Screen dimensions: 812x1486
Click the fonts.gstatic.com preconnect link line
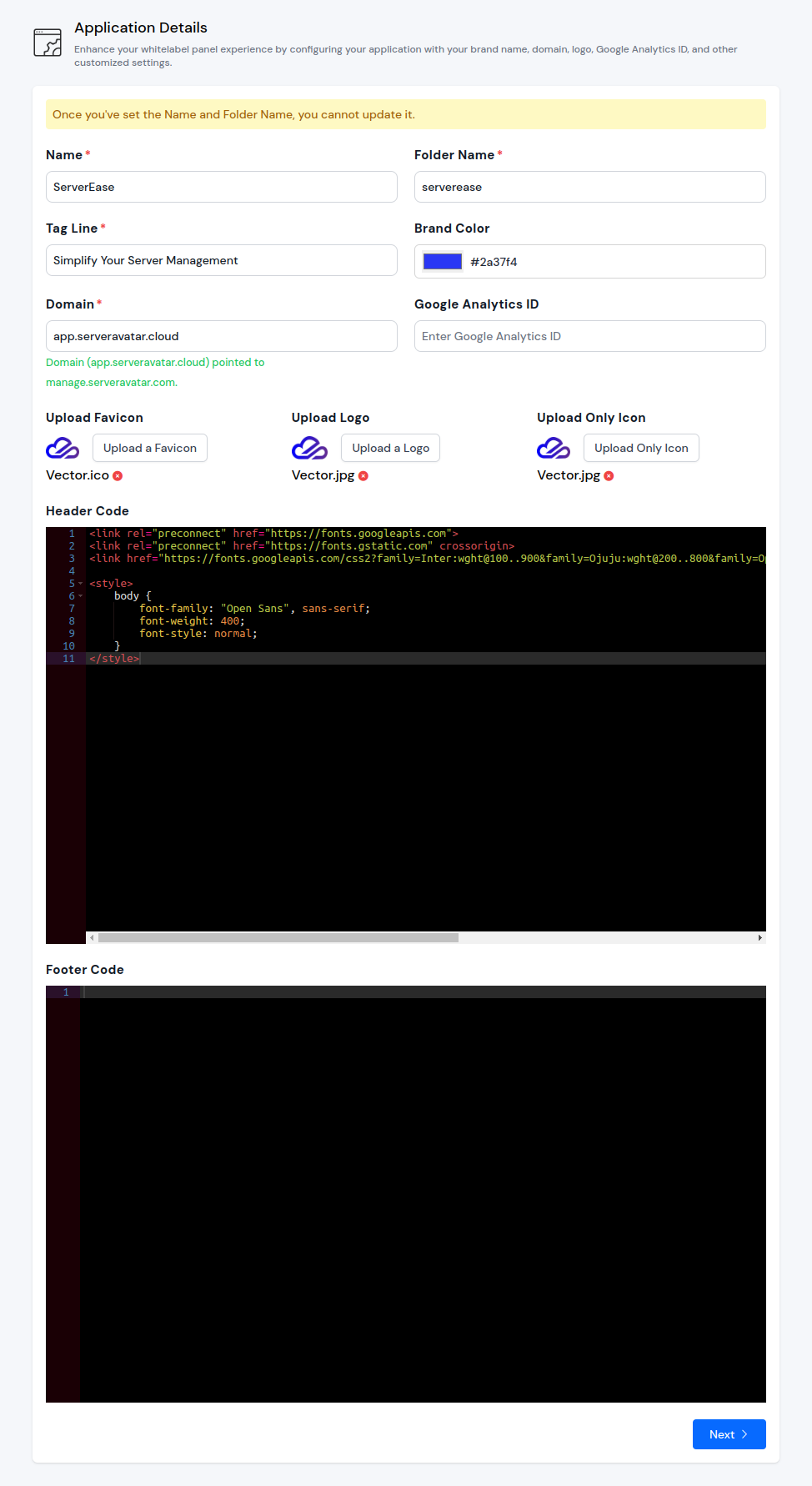point(302,546)
